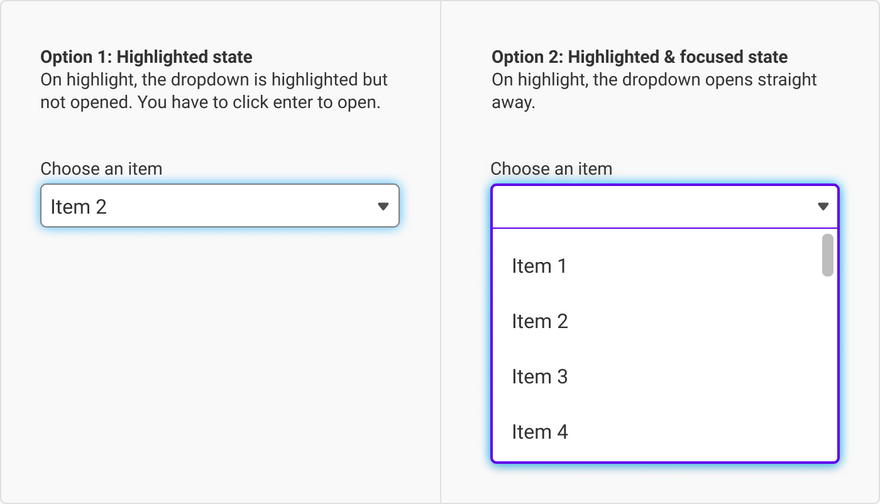Choose Item 2 in the open dropdown list
Image resolution: width=880 pixels, height=504 pixels.
tap(540, 321)
